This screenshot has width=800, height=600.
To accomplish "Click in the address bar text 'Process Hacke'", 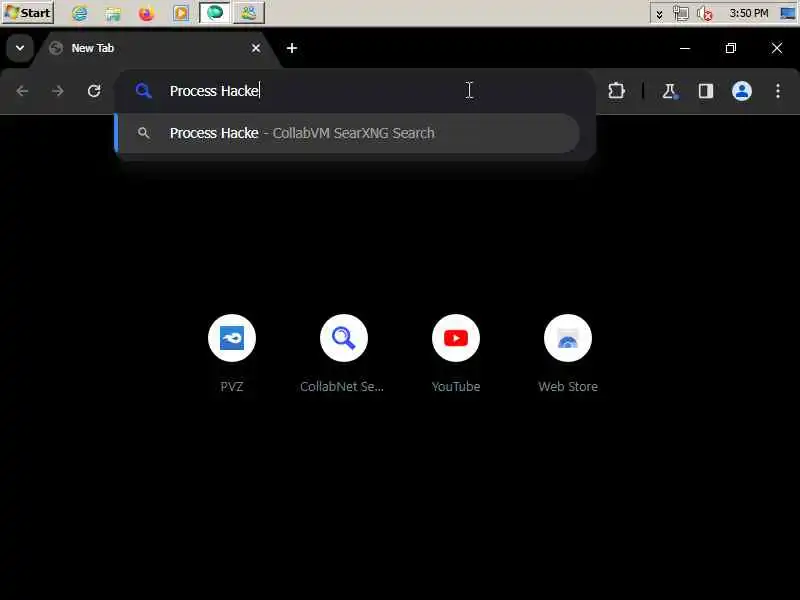I will [214, 91].
